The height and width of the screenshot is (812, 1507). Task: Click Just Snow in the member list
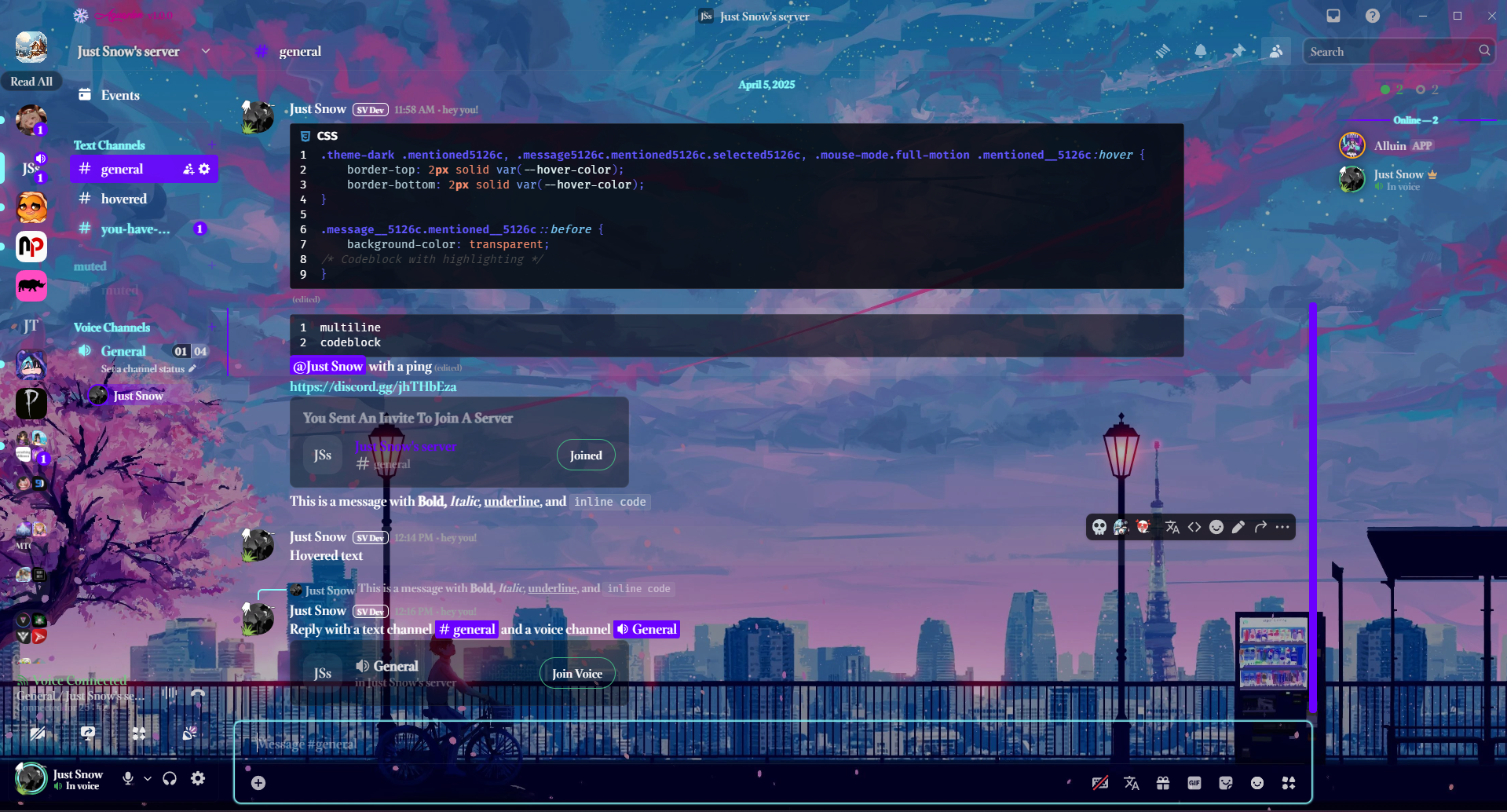click(1414, 179)
